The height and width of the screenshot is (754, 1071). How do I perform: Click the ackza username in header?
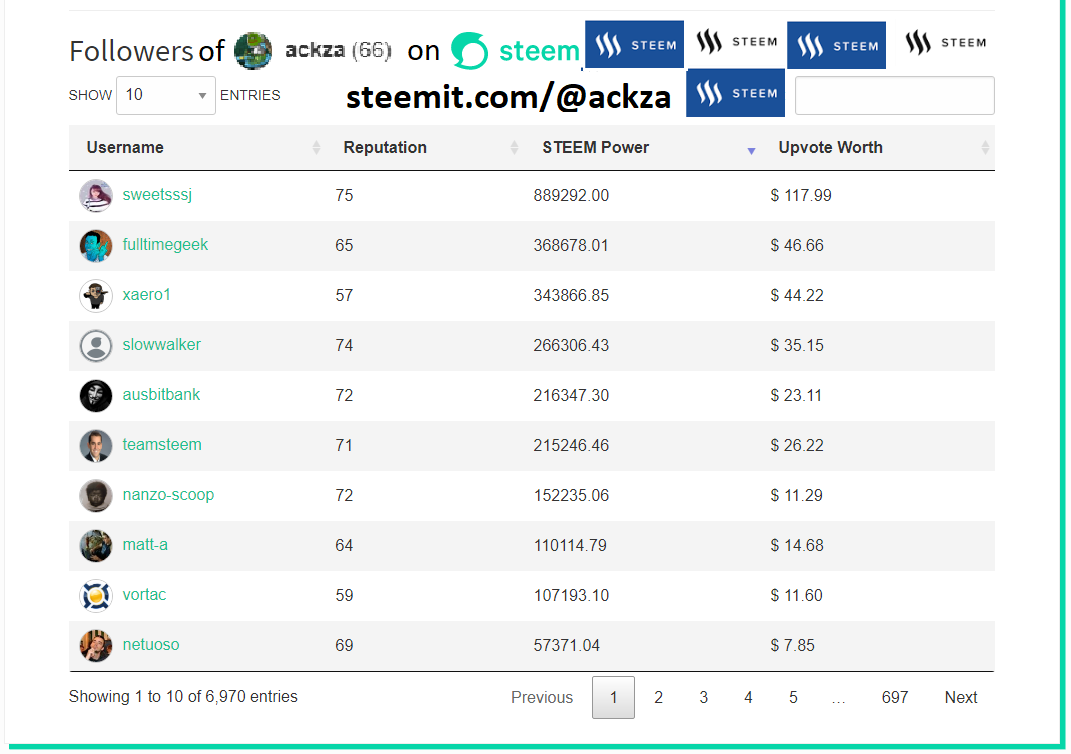coord(315,51)
